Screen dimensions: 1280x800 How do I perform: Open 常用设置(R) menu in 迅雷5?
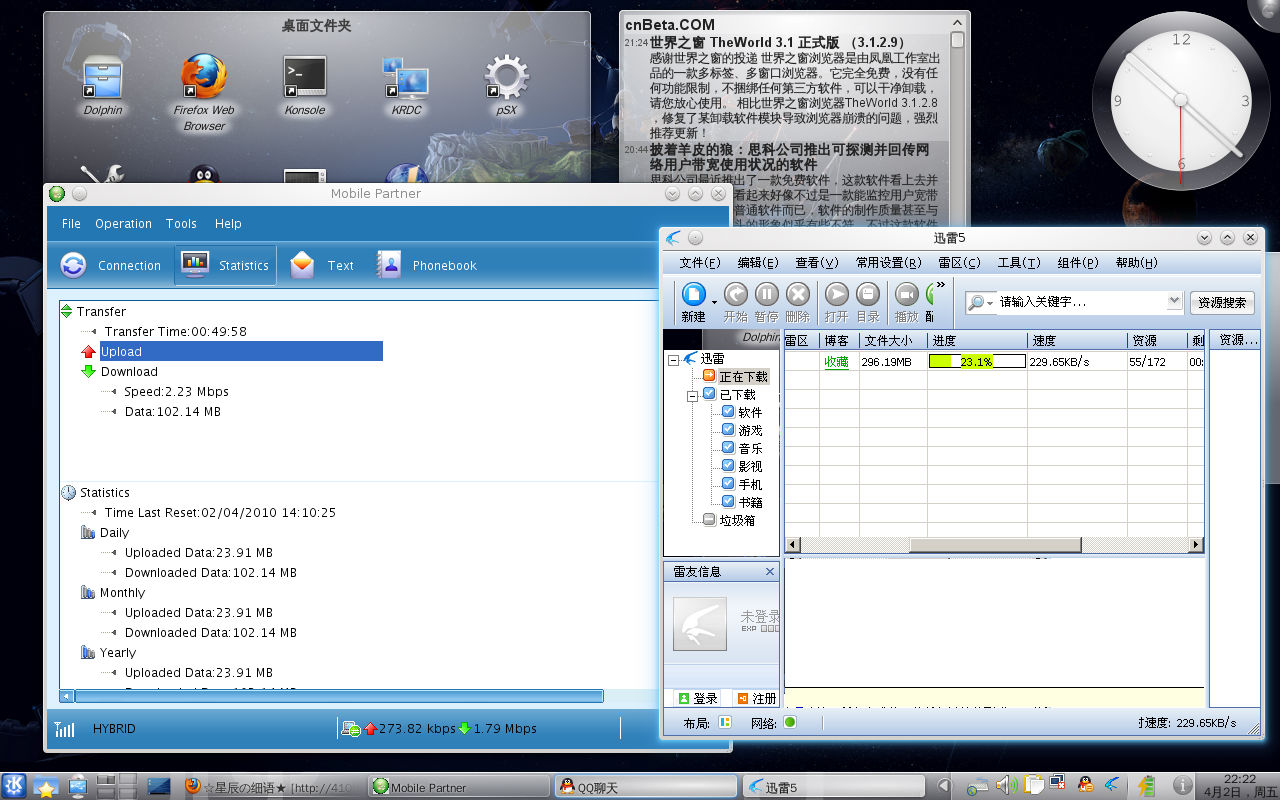(888, 262)
